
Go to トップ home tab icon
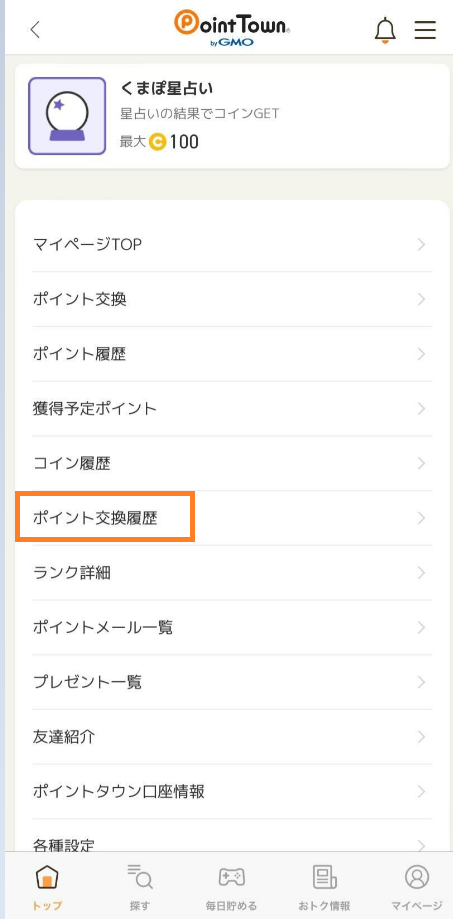pos(47,877)
